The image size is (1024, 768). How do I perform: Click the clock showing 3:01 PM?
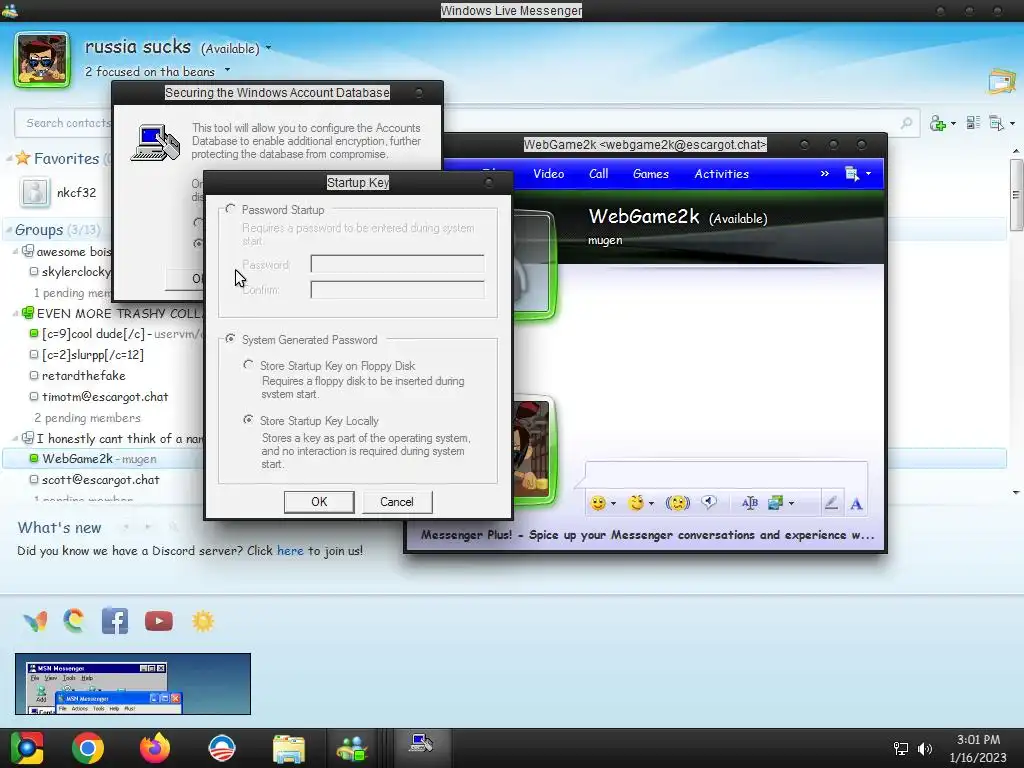978,740
